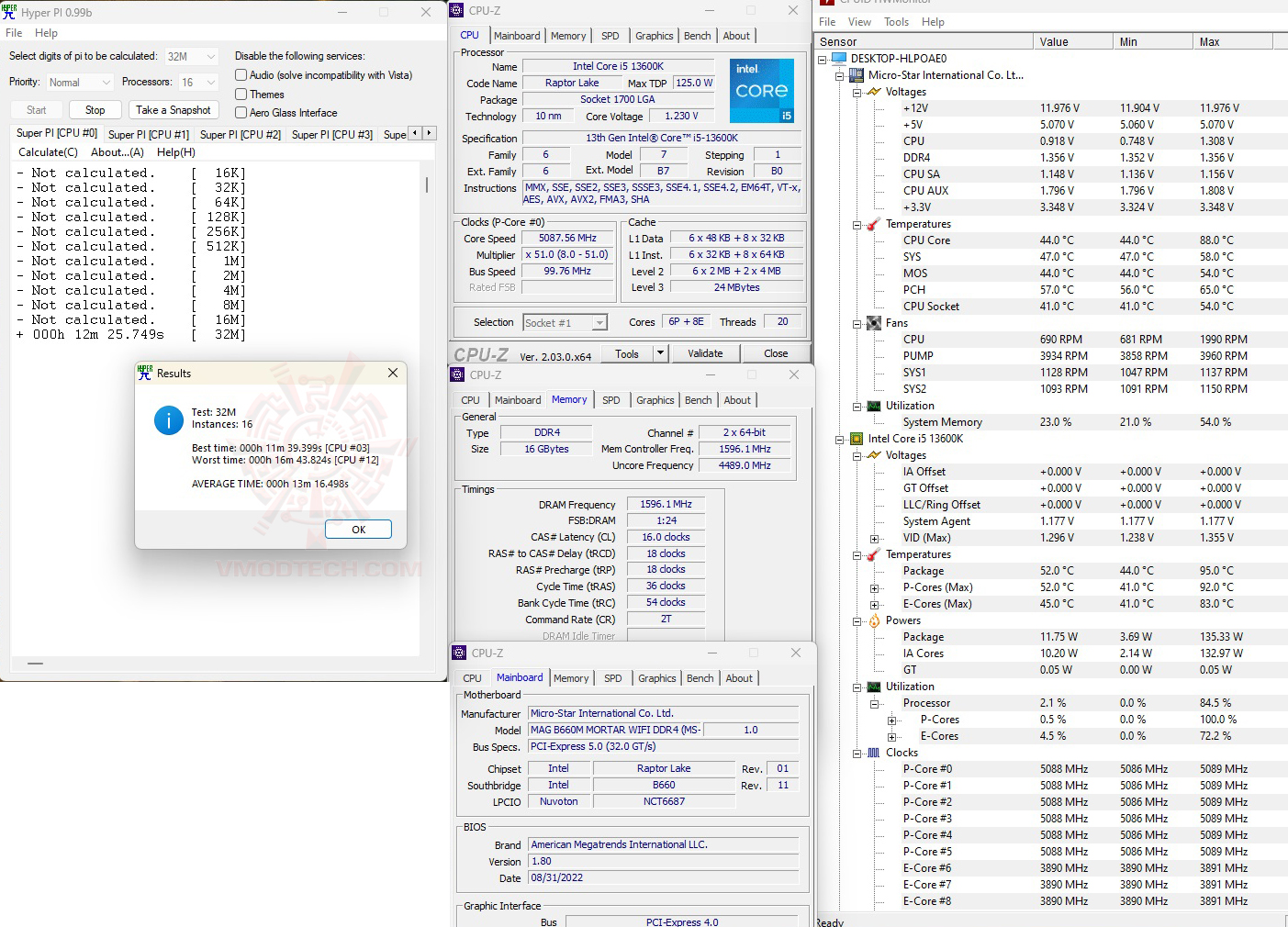Image resolution: width=1288 pixels, height=927 pixels.
Task: Click the DESKTOP-HLPOAE0 computer icon
Action: coord(839,58)
